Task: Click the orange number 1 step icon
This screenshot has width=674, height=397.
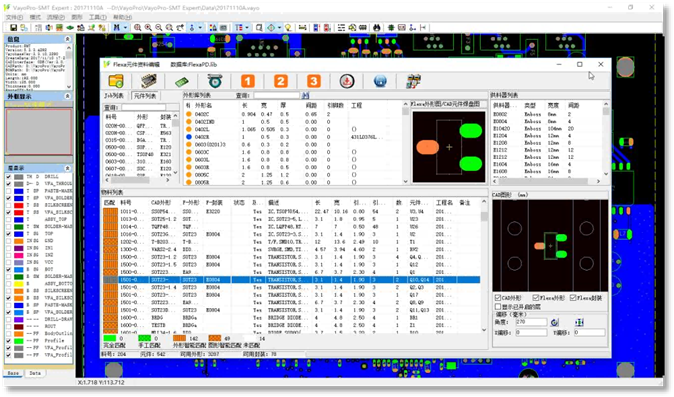Action: tap(248, 81)
